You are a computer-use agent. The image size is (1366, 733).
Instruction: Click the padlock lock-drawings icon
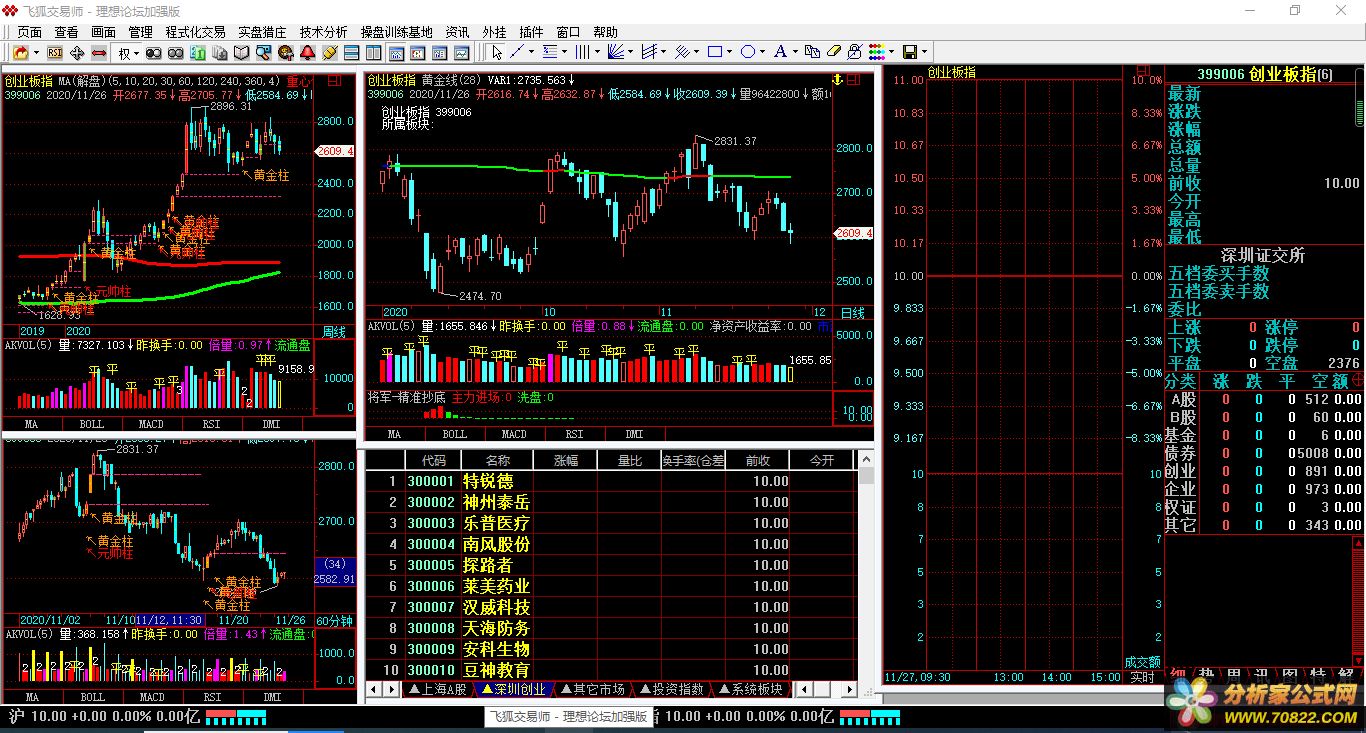[x=854, y=52]
